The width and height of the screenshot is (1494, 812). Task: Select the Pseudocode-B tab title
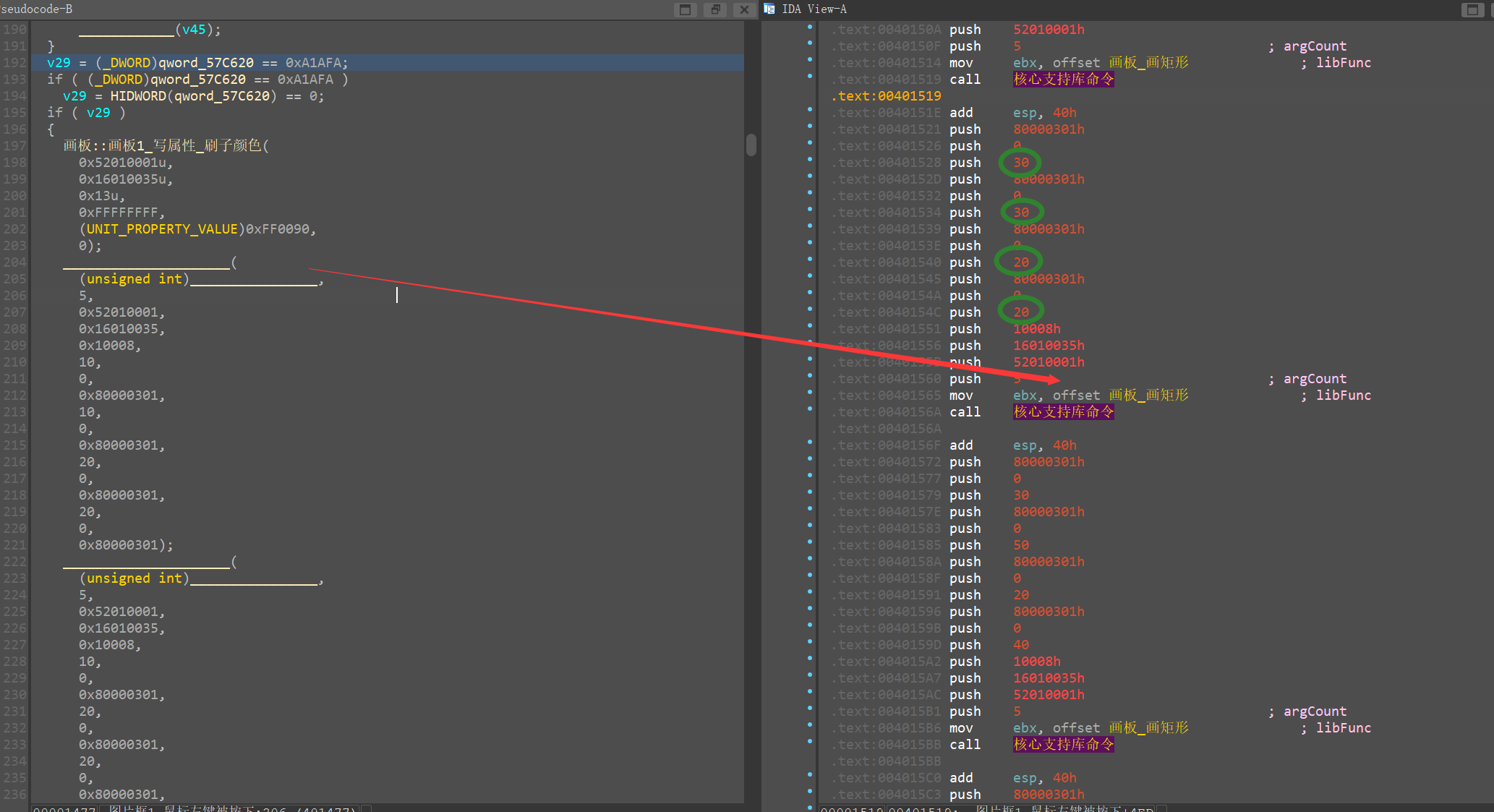(x=36, y=9)
